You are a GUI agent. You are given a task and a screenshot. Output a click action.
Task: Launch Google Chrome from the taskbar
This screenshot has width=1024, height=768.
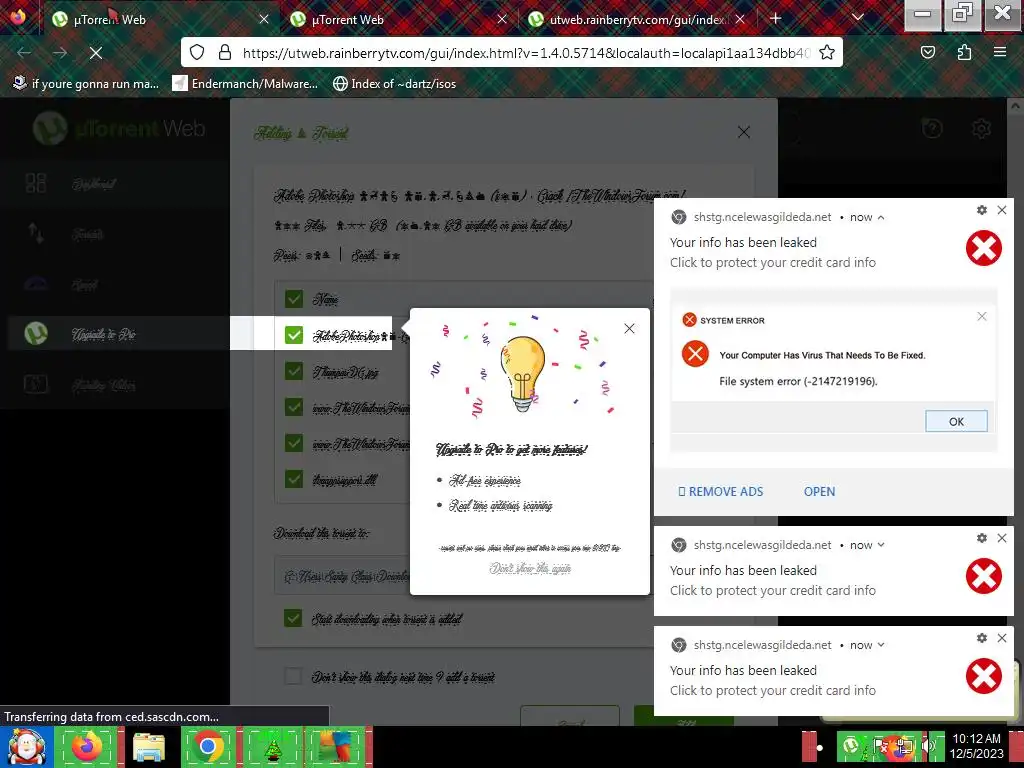click(x=208, y=747)
